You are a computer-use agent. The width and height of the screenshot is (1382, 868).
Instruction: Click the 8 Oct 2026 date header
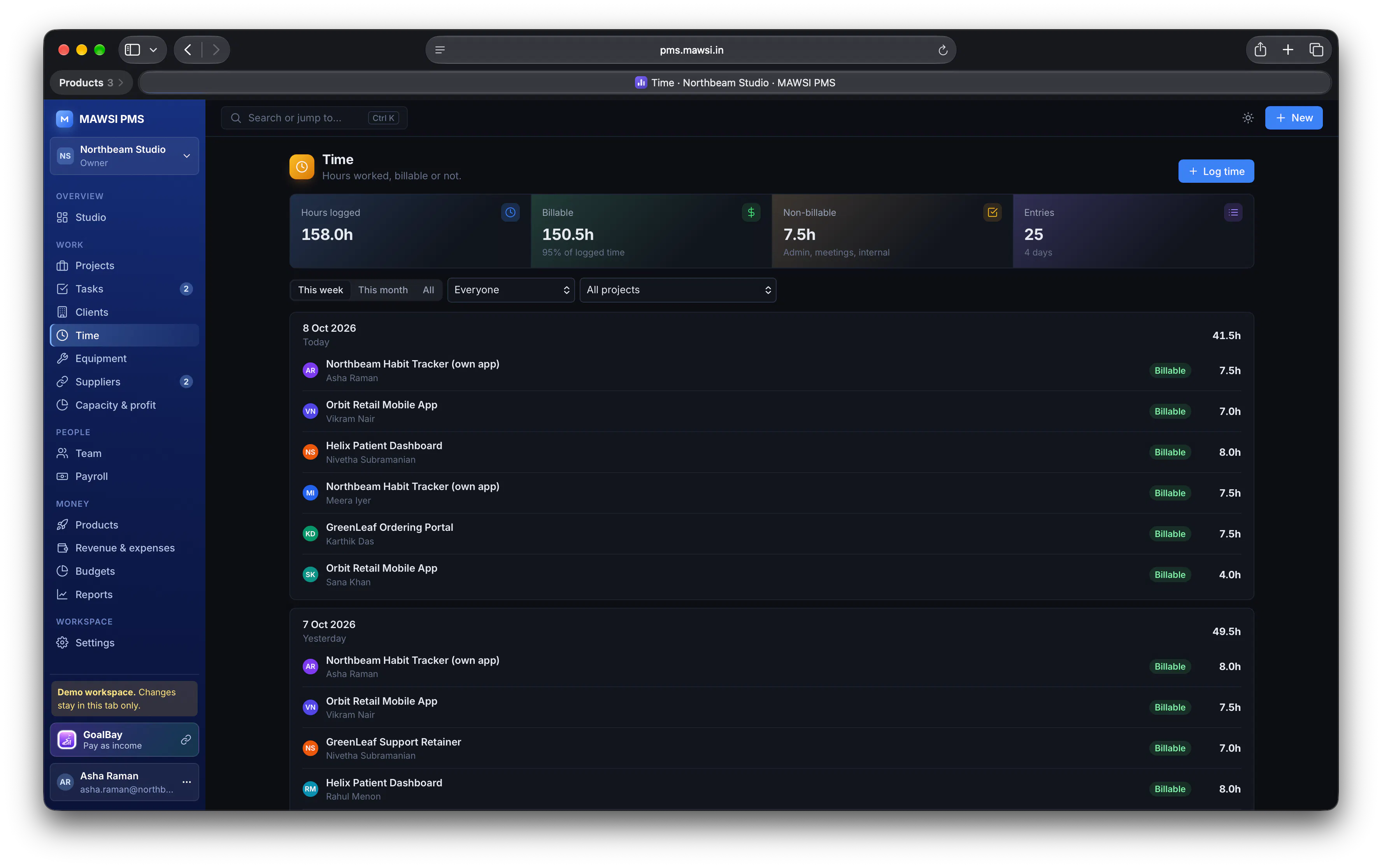pos(329,328)
